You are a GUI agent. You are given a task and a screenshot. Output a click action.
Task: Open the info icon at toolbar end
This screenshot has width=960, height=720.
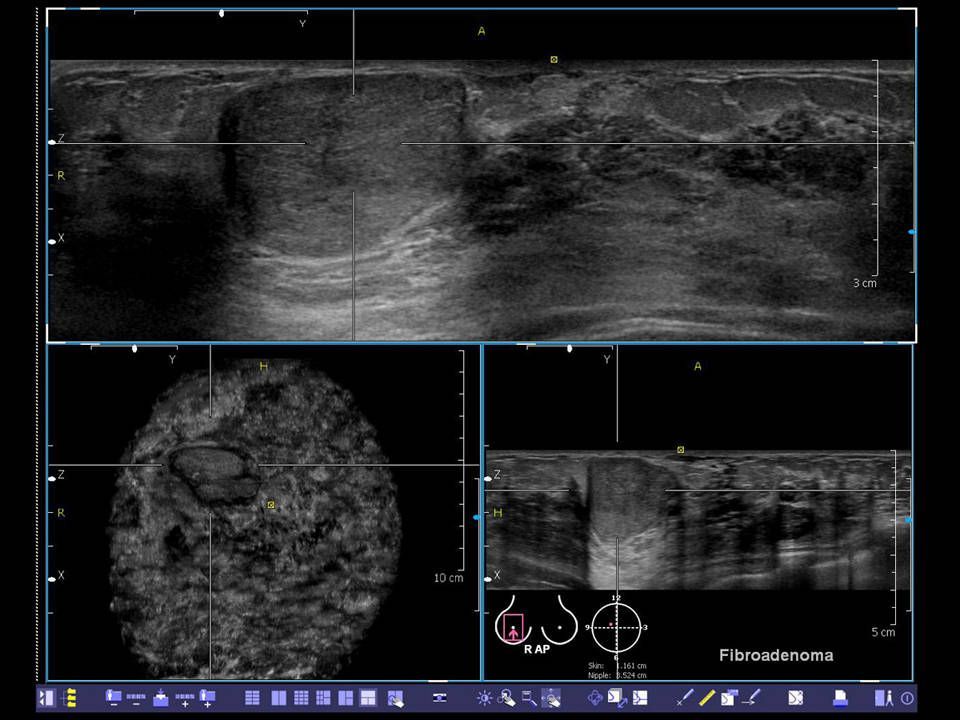[907, 698]
